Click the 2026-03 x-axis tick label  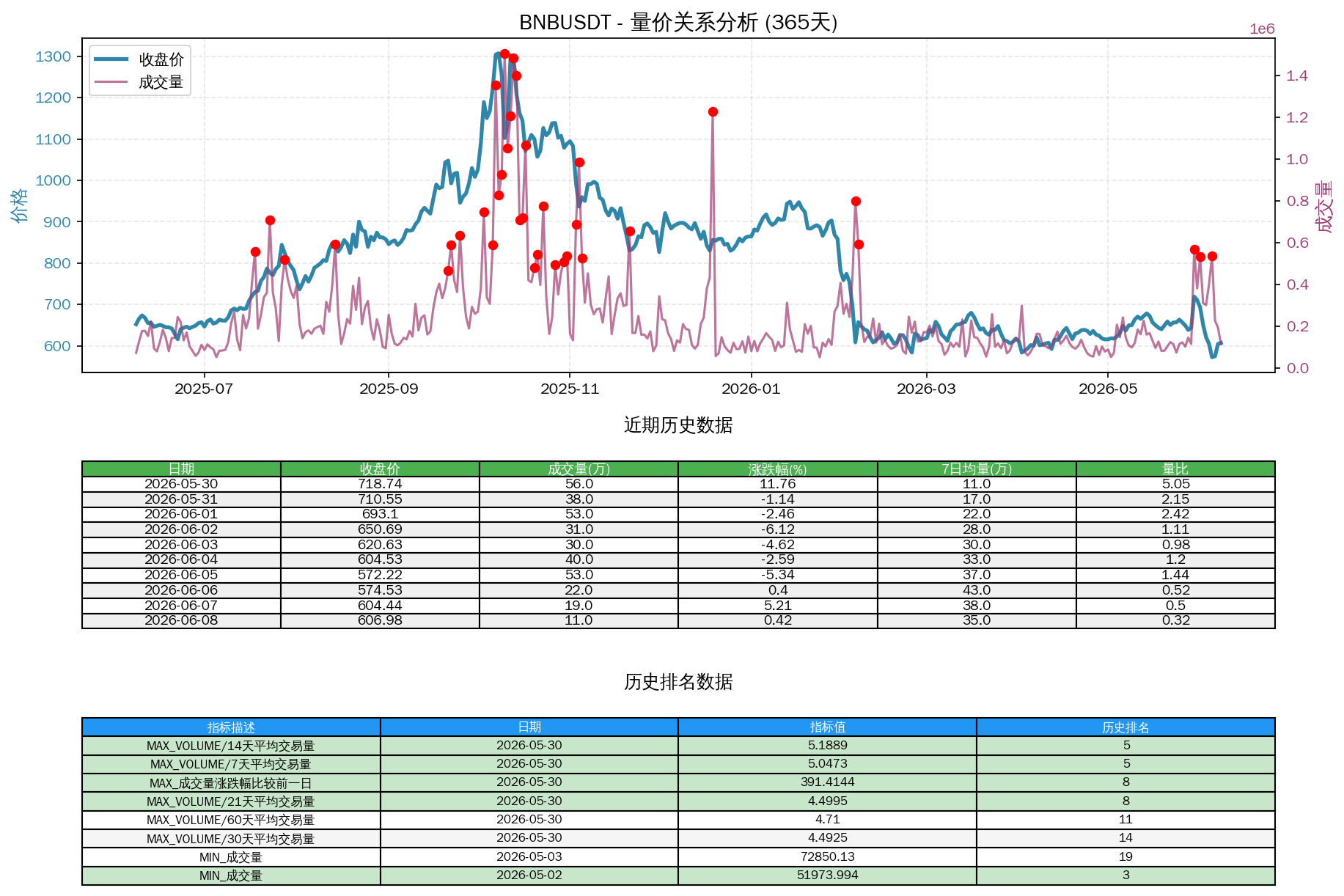(x=926, y=389)
